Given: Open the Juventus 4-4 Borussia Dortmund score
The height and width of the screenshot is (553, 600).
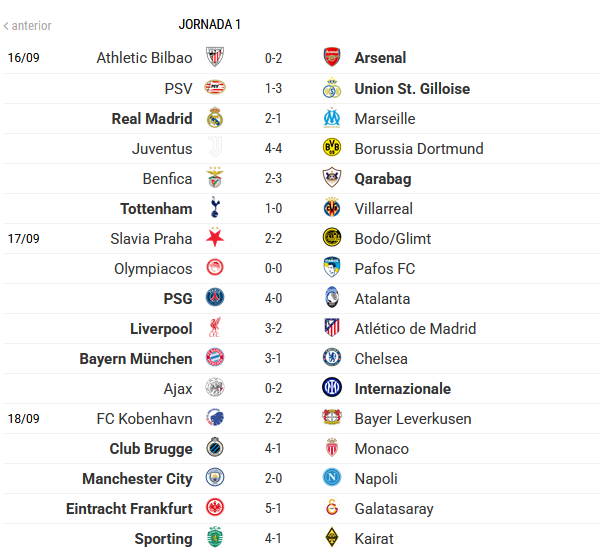Looking at the screenshot, I should [273, 148].
